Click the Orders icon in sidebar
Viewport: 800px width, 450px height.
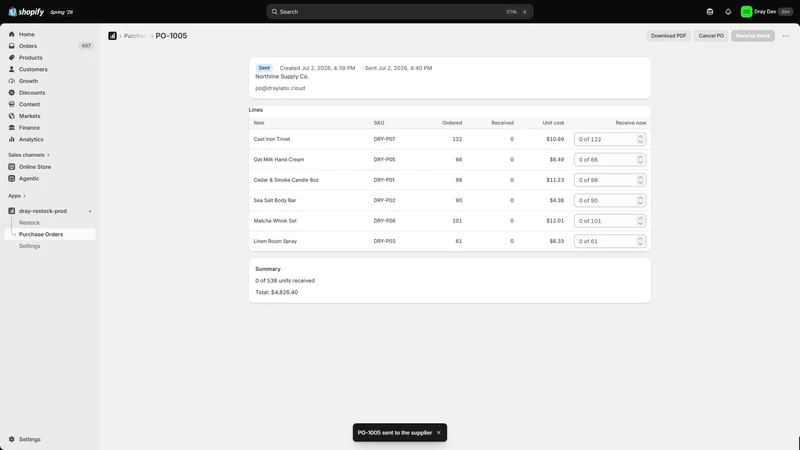12,46
